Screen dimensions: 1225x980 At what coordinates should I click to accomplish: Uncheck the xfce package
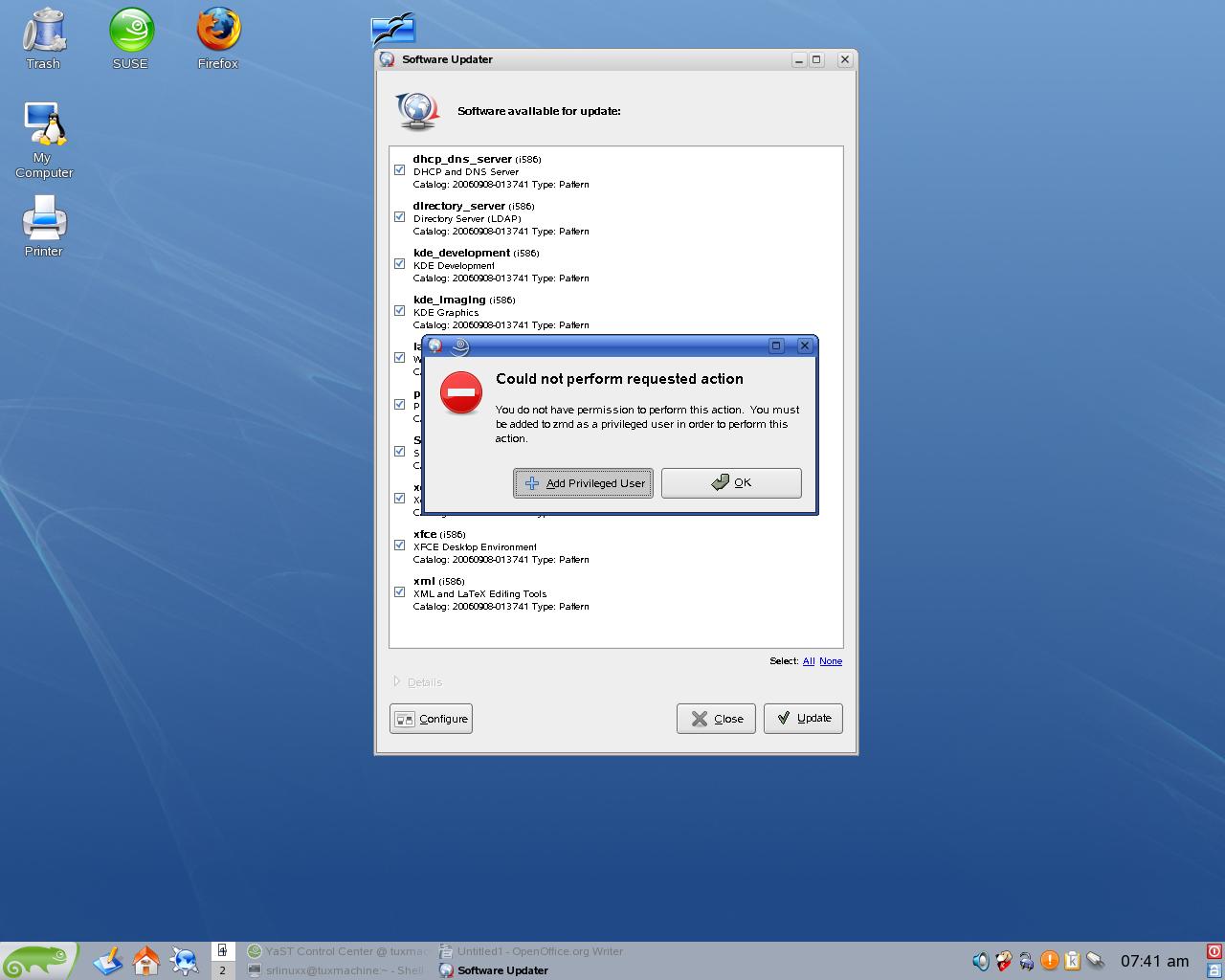399,546
